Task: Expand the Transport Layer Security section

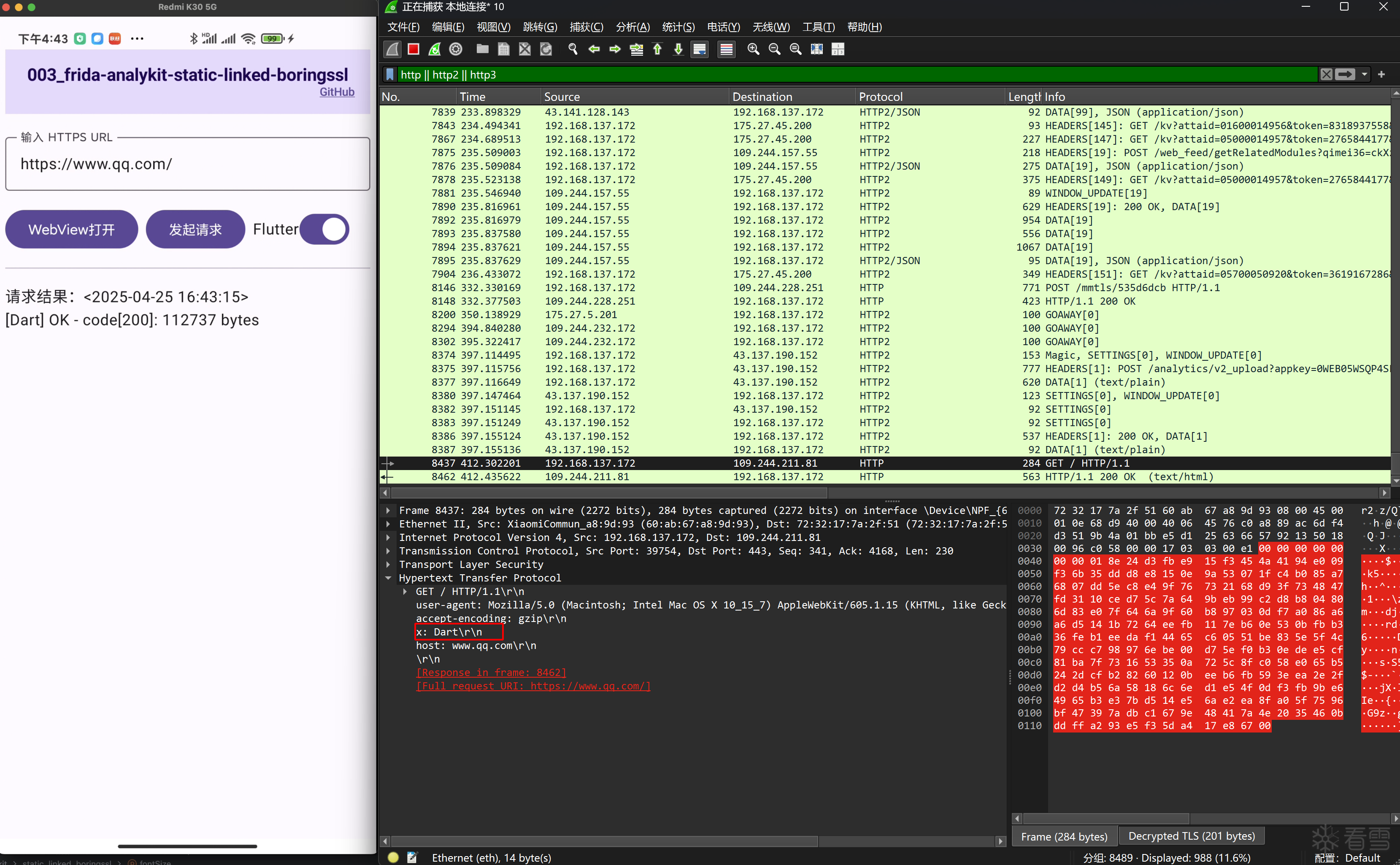Action: point(388,564)
